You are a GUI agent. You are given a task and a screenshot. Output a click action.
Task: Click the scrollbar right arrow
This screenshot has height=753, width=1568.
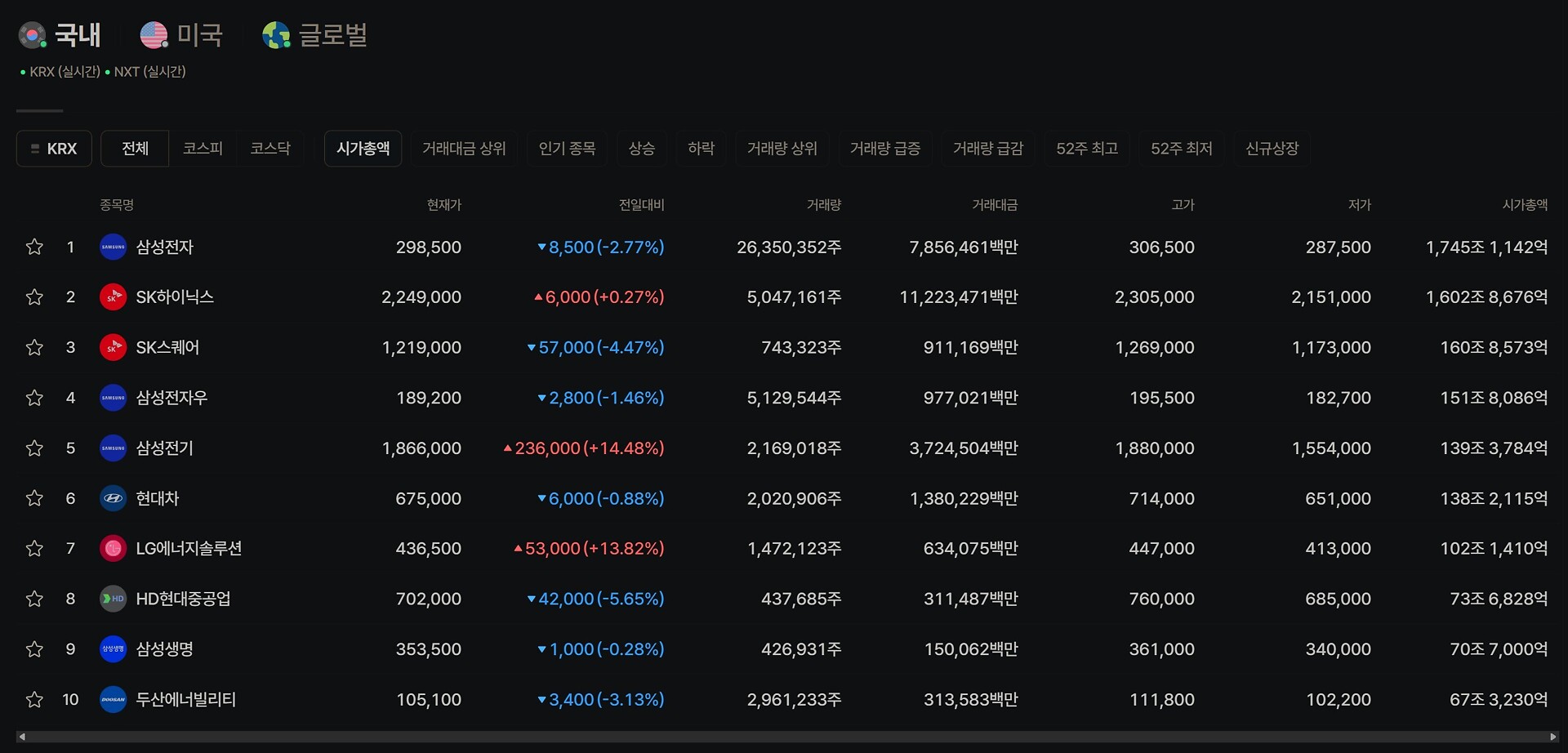click(1554, 737)
